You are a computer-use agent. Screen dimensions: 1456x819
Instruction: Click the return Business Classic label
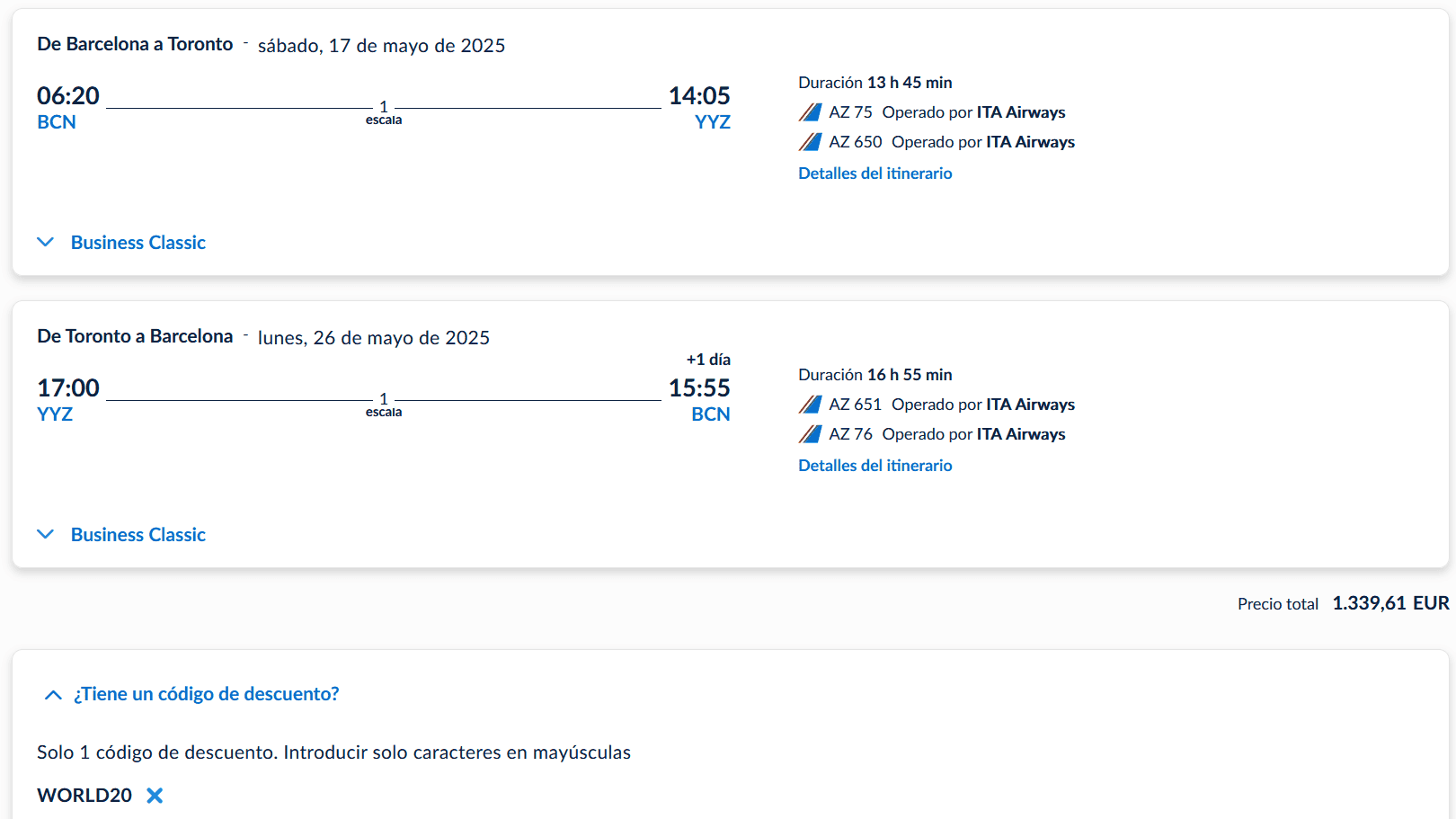138,535
